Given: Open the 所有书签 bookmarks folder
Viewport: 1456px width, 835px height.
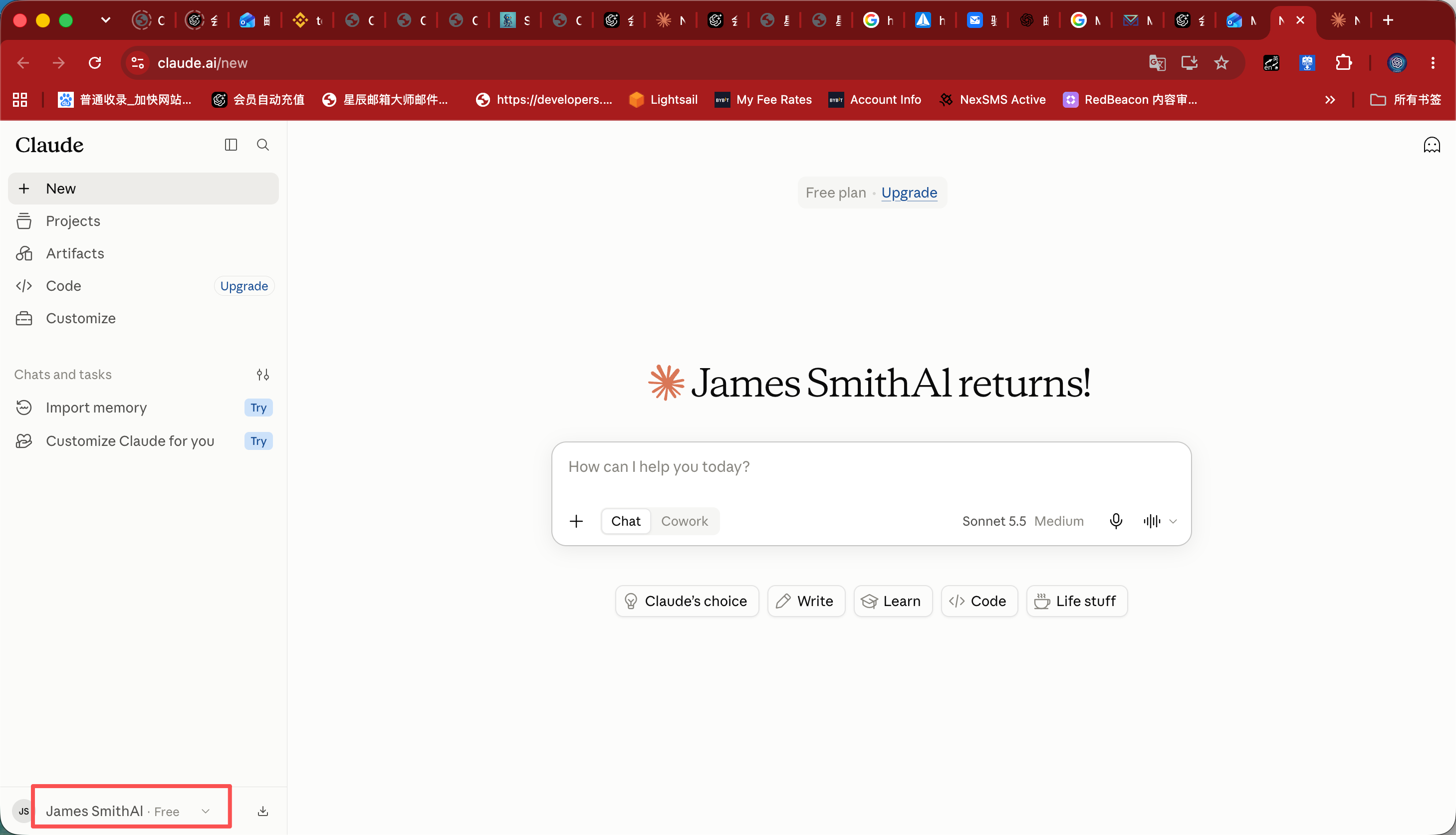Looking at the screenshot, I should click(1406, 100).
